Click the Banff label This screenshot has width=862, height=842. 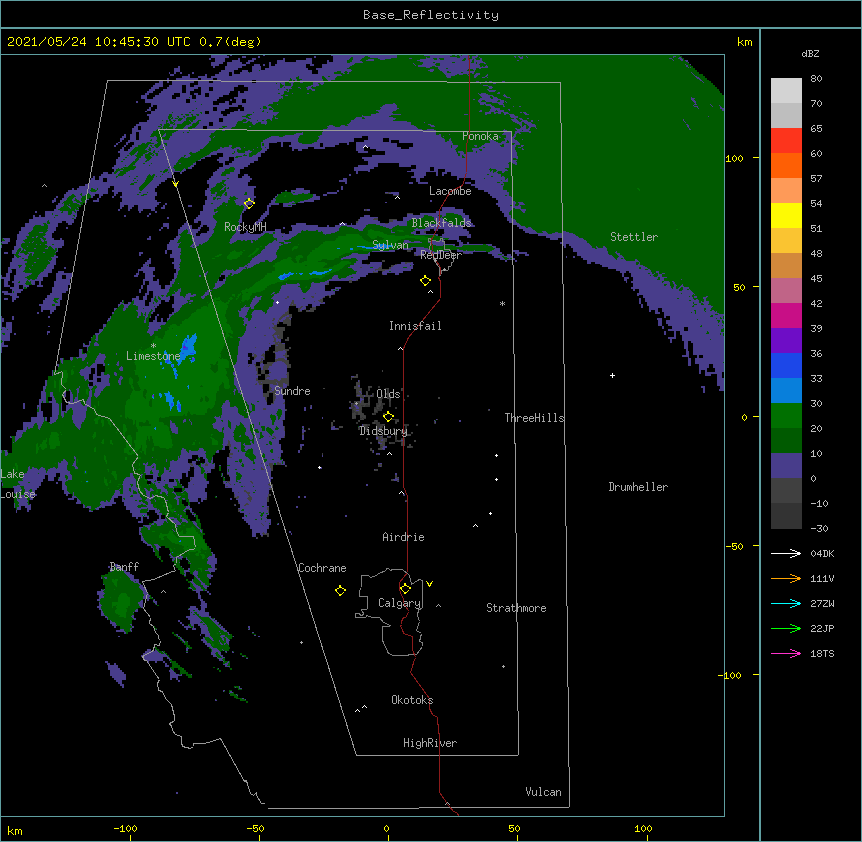[124, 567]
